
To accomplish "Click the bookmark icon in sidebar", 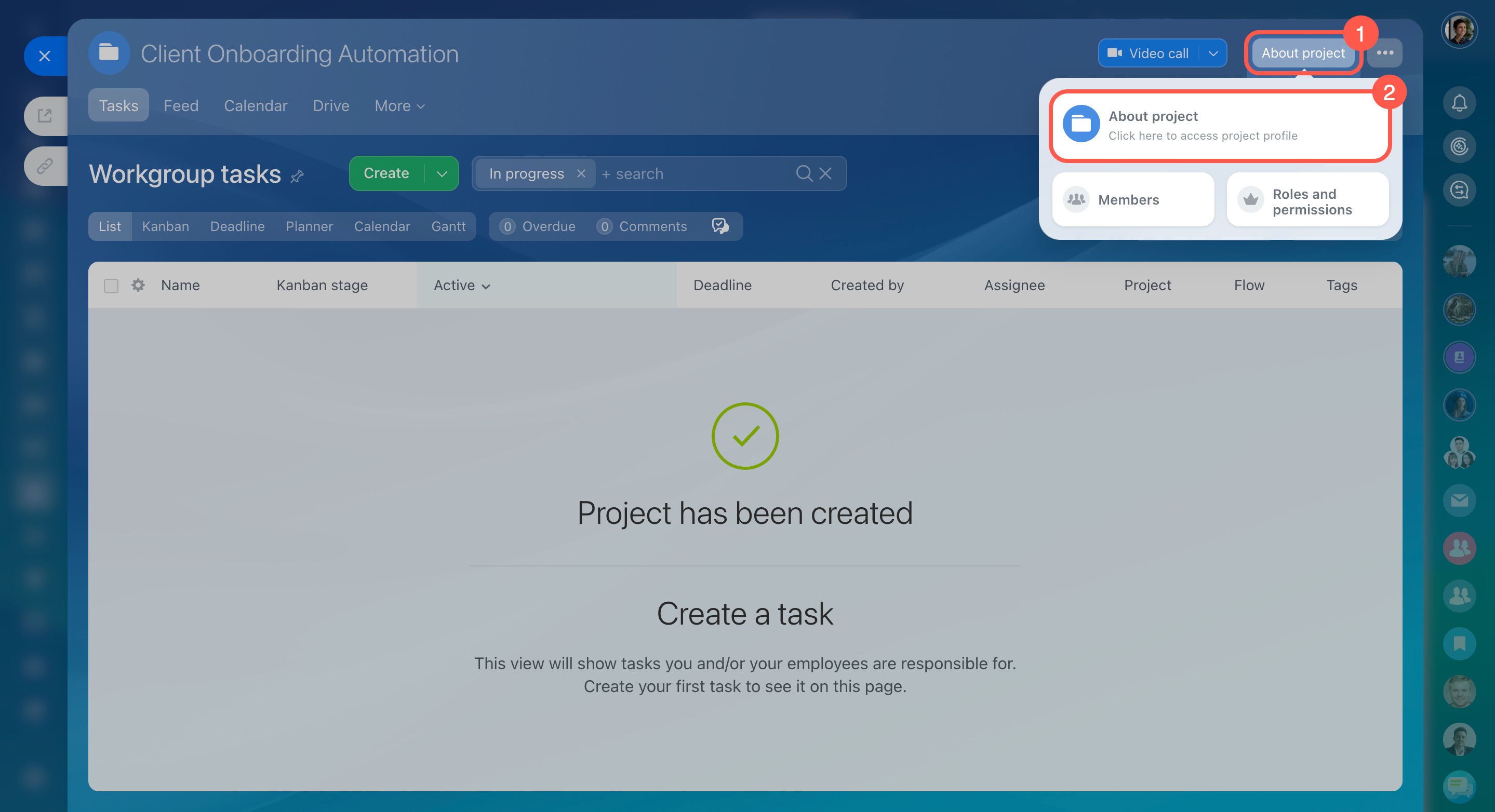I will click(x=1459, y=643).
